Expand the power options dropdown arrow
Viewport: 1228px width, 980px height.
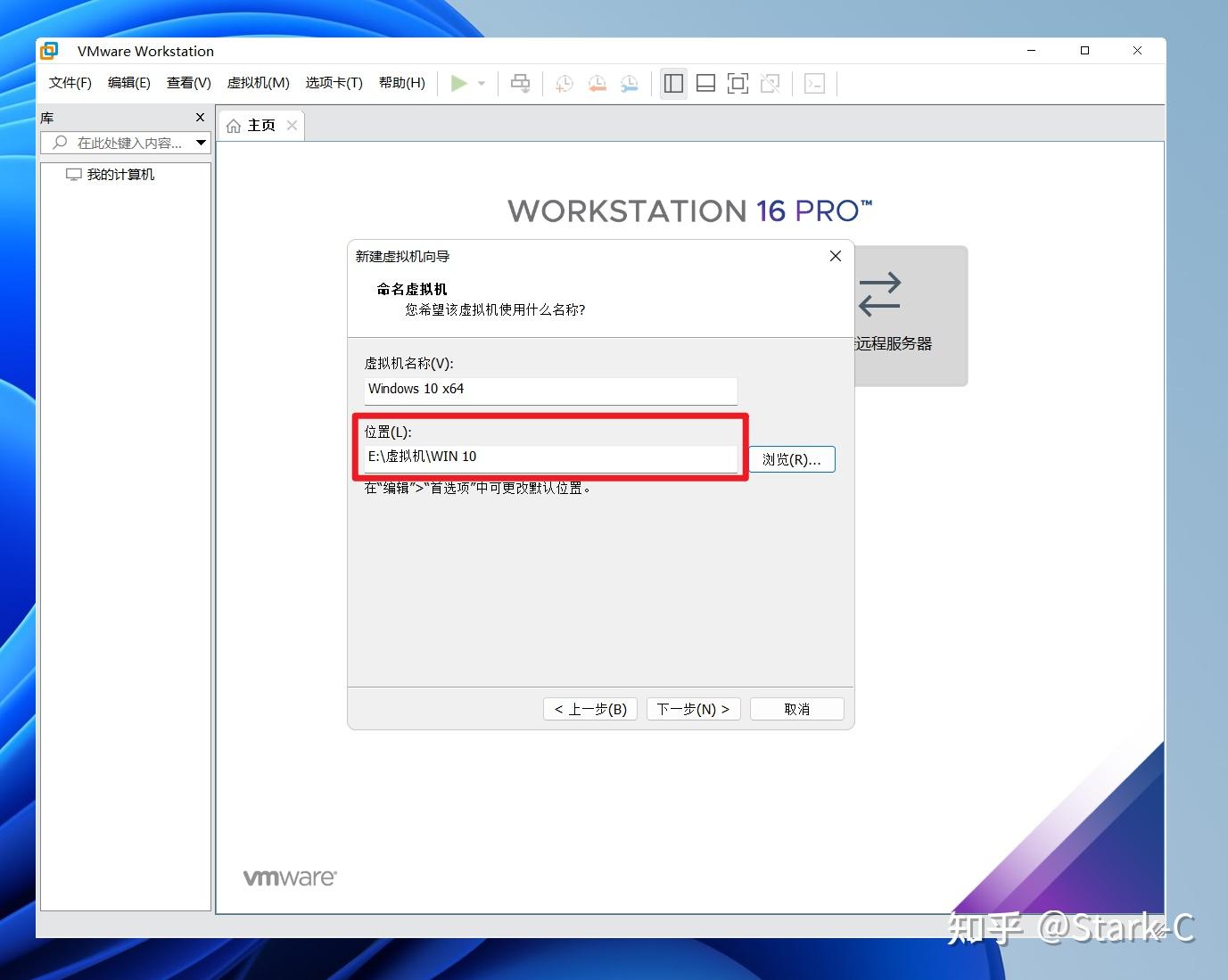tap(480, 83)
